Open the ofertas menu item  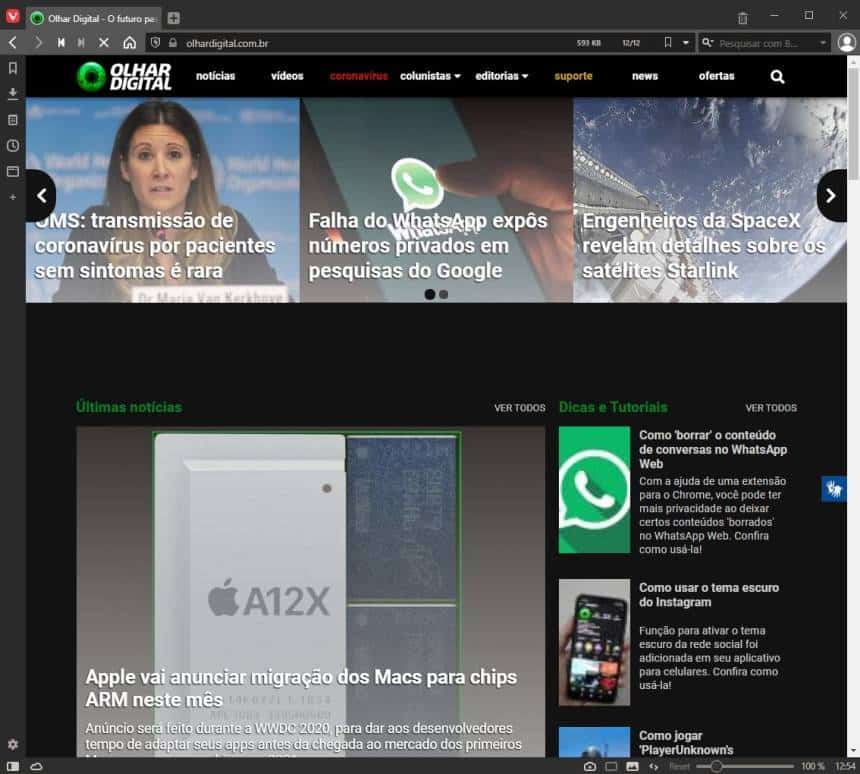pyautogui.click(x=716, y=76)
